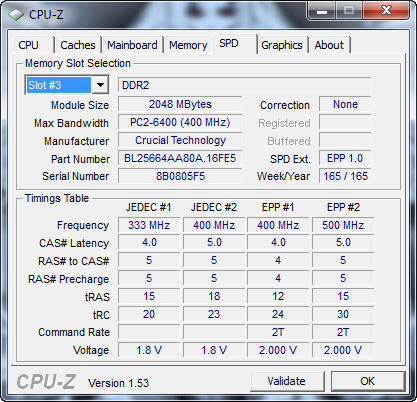The image size is (417, 402).
Task: Click the Validate button
Action: pyautogui.click(x=287, y=381)
